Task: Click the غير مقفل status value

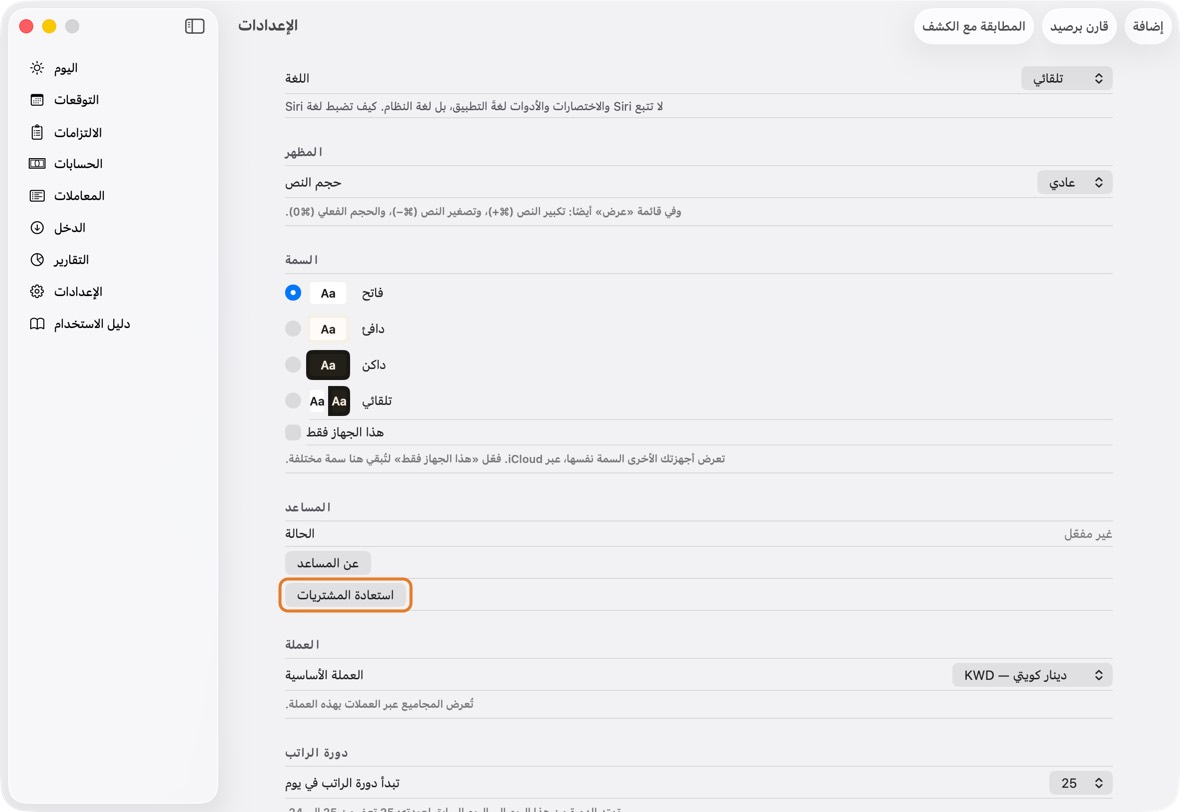Action: click(x=1087, y=534)
